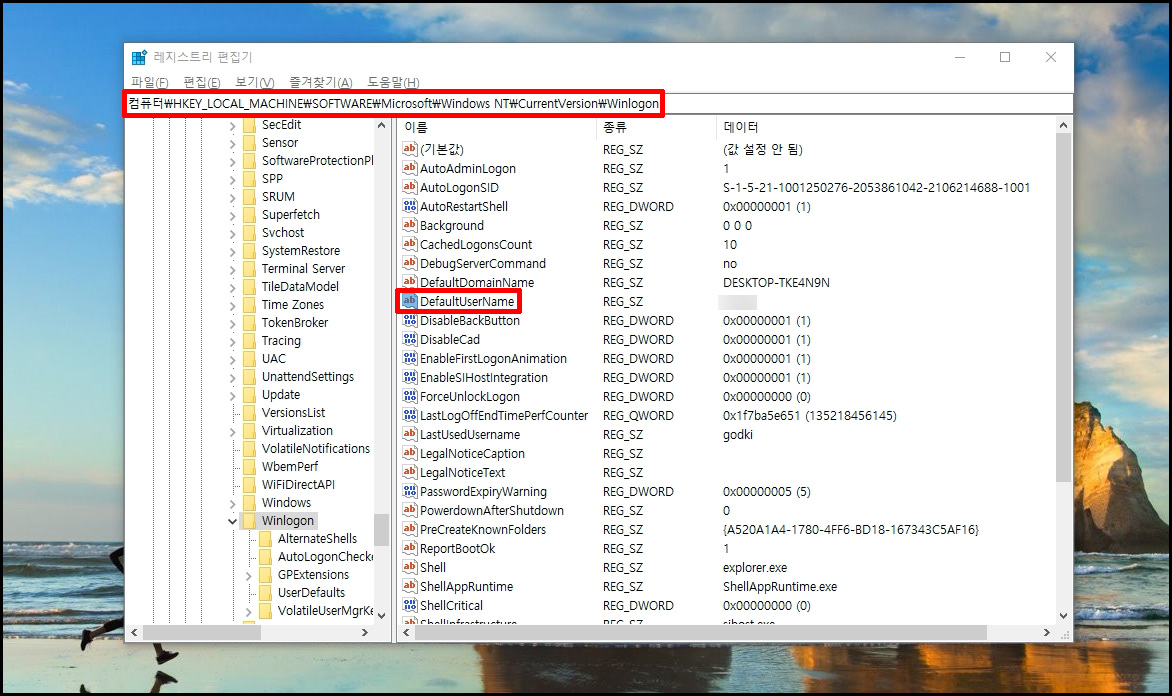
Task: Click the folder icon of Terminal Server key
Action: [250, 268]
